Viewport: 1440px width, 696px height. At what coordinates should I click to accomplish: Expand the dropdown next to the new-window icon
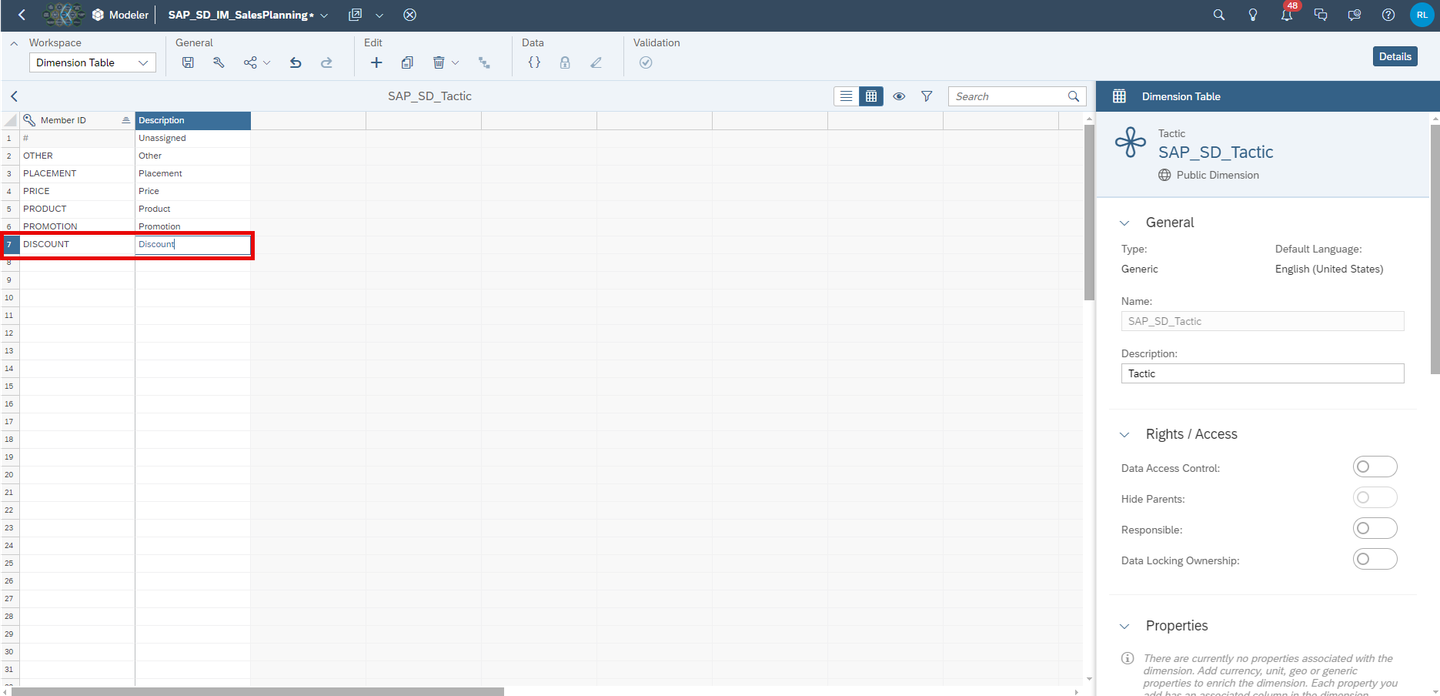point(380,15)
